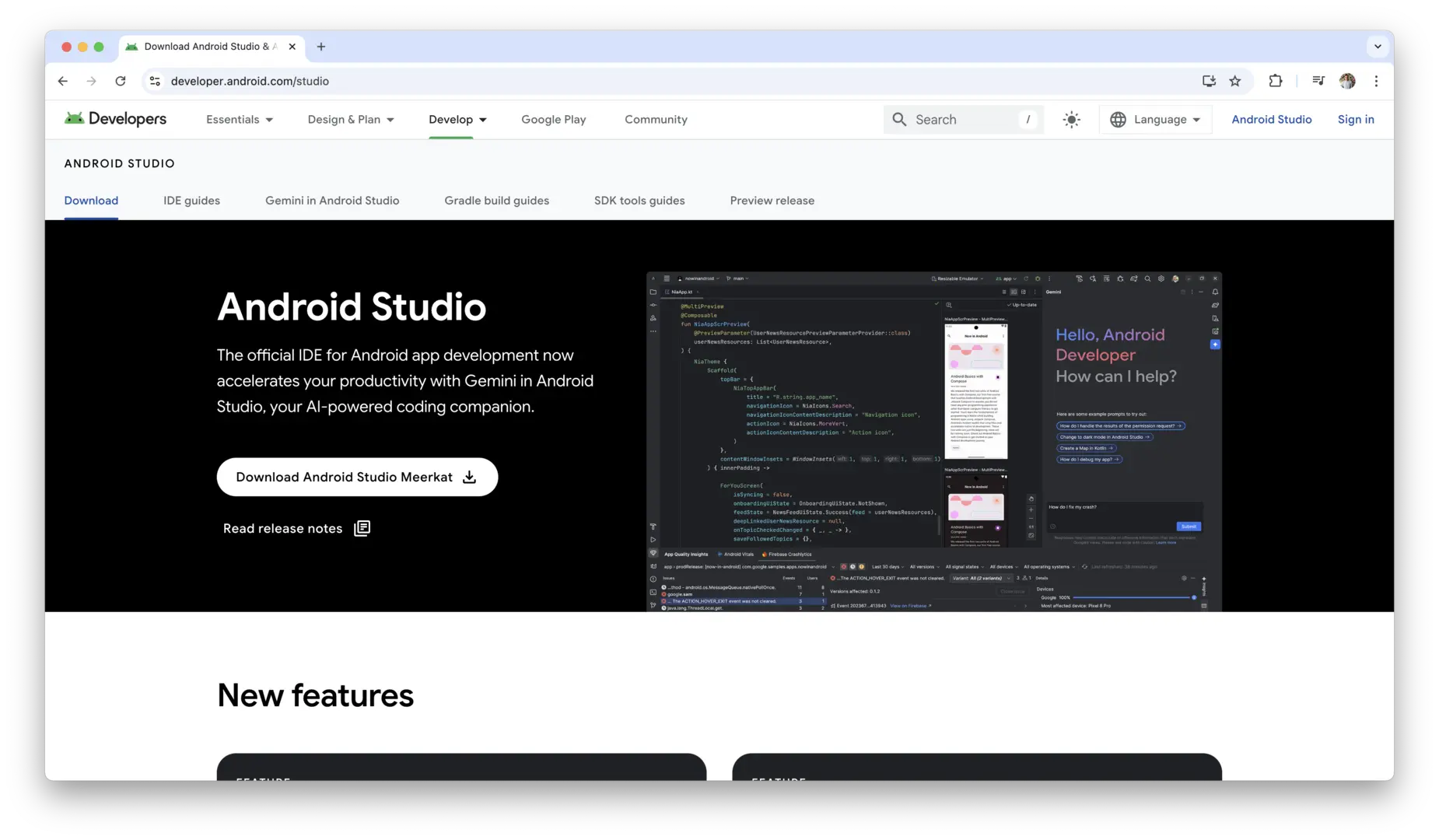Open a new browser tab
The image size is (1439, 840).
coord(321,47)
